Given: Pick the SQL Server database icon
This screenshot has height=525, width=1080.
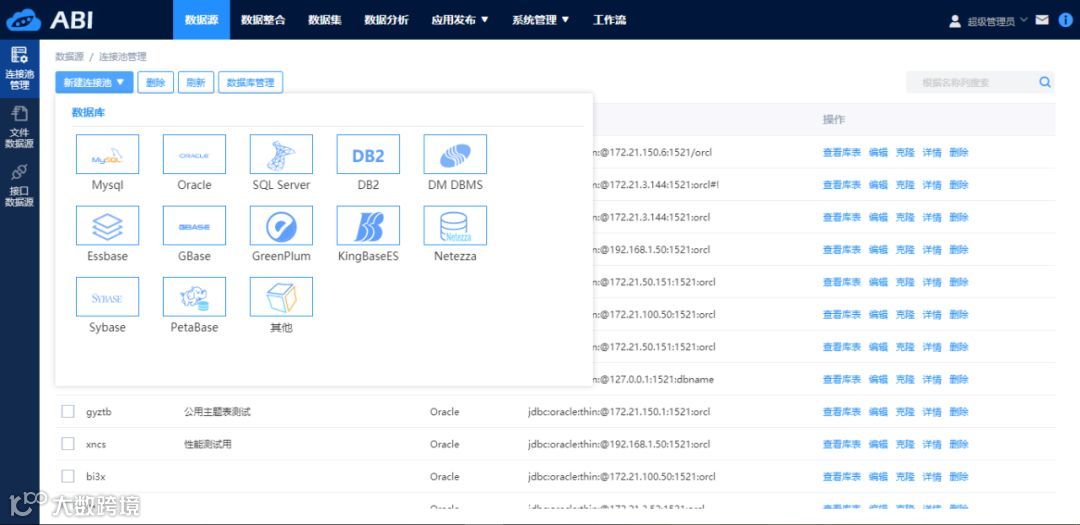Looking at the screenshot, I should (x=281, y=154).
